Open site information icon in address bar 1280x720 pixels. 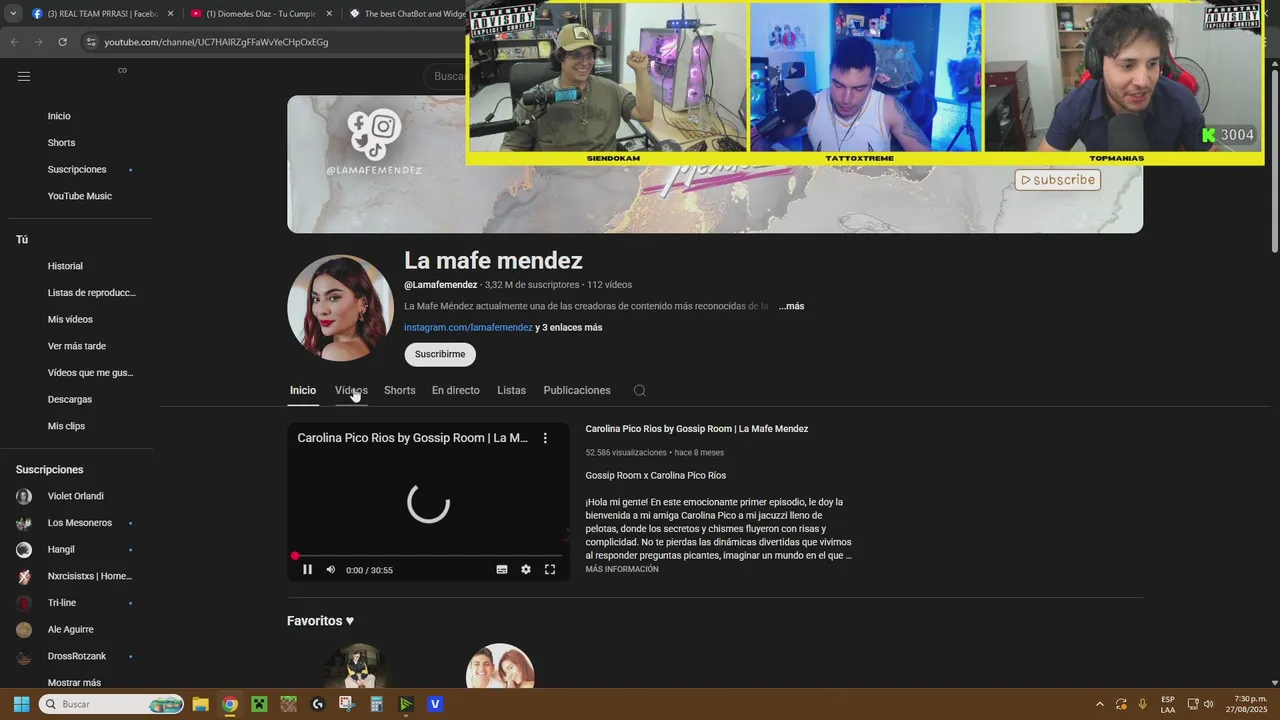click(x=91, y=42)
